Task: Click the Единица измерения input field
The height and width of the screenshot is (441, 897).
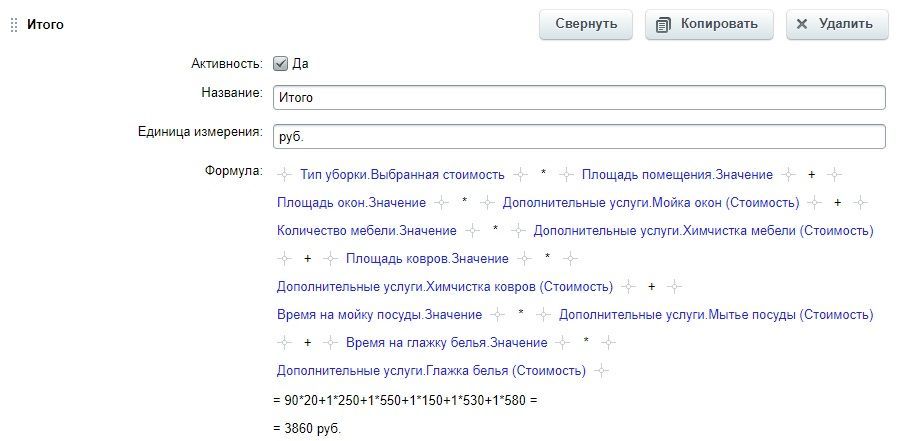Action: [580, 137]
